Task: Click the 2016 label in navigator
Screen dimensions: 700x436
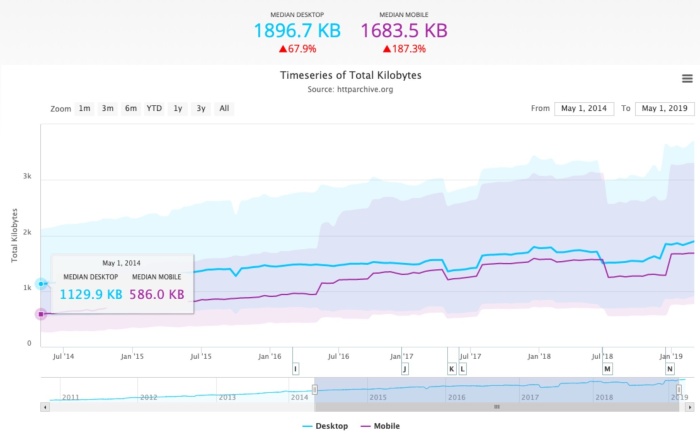Action: tap(457, 397)
